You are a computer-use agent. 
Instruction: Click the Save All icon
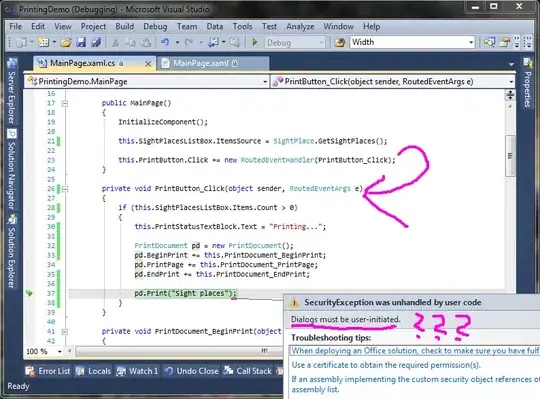[x=96, y=42]
